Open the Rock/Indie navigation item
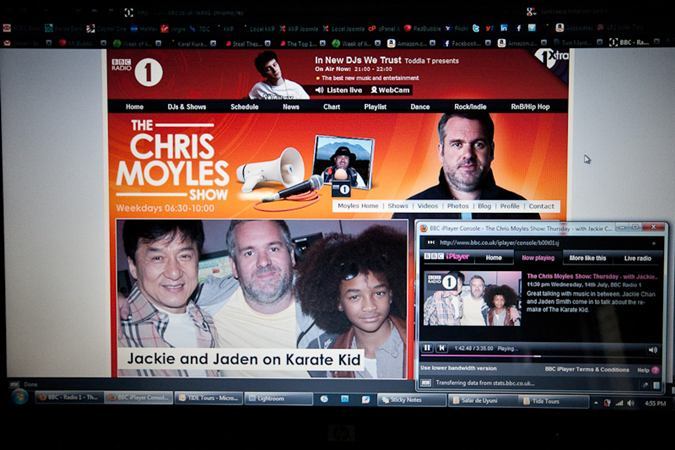 (x=470, y=107)
